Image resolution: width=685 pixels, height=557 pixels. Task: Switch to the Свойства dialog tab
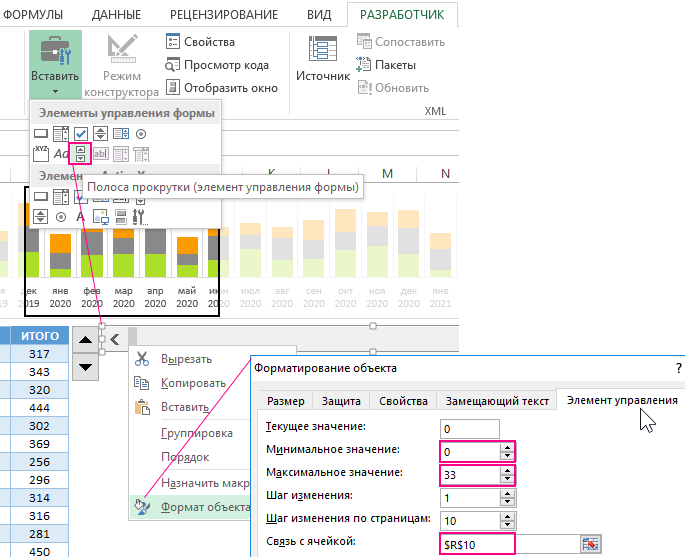click(x=403, y=401)
